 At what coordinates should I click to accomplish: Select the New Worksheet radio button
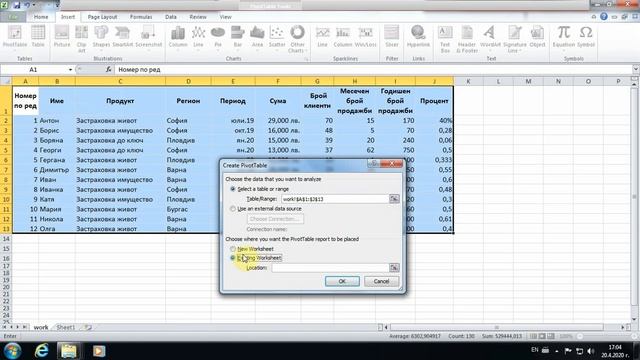233,249
